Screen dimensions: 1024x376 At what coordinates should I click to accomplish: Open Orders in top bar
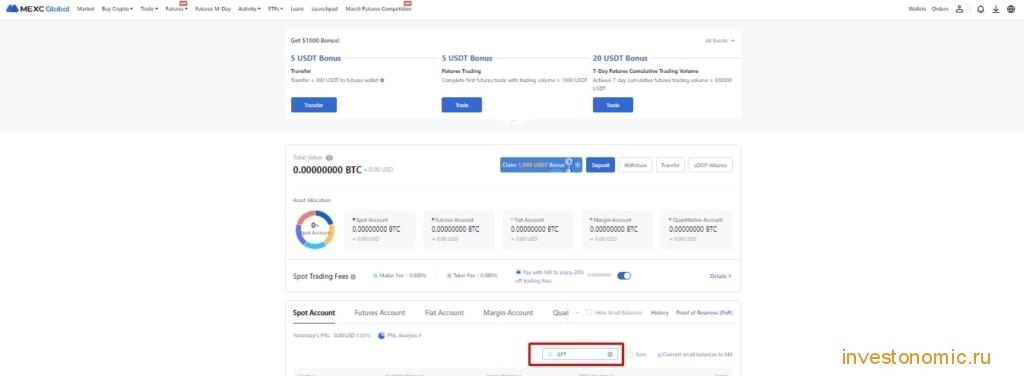pyautogui.click(x=940, y=9)
